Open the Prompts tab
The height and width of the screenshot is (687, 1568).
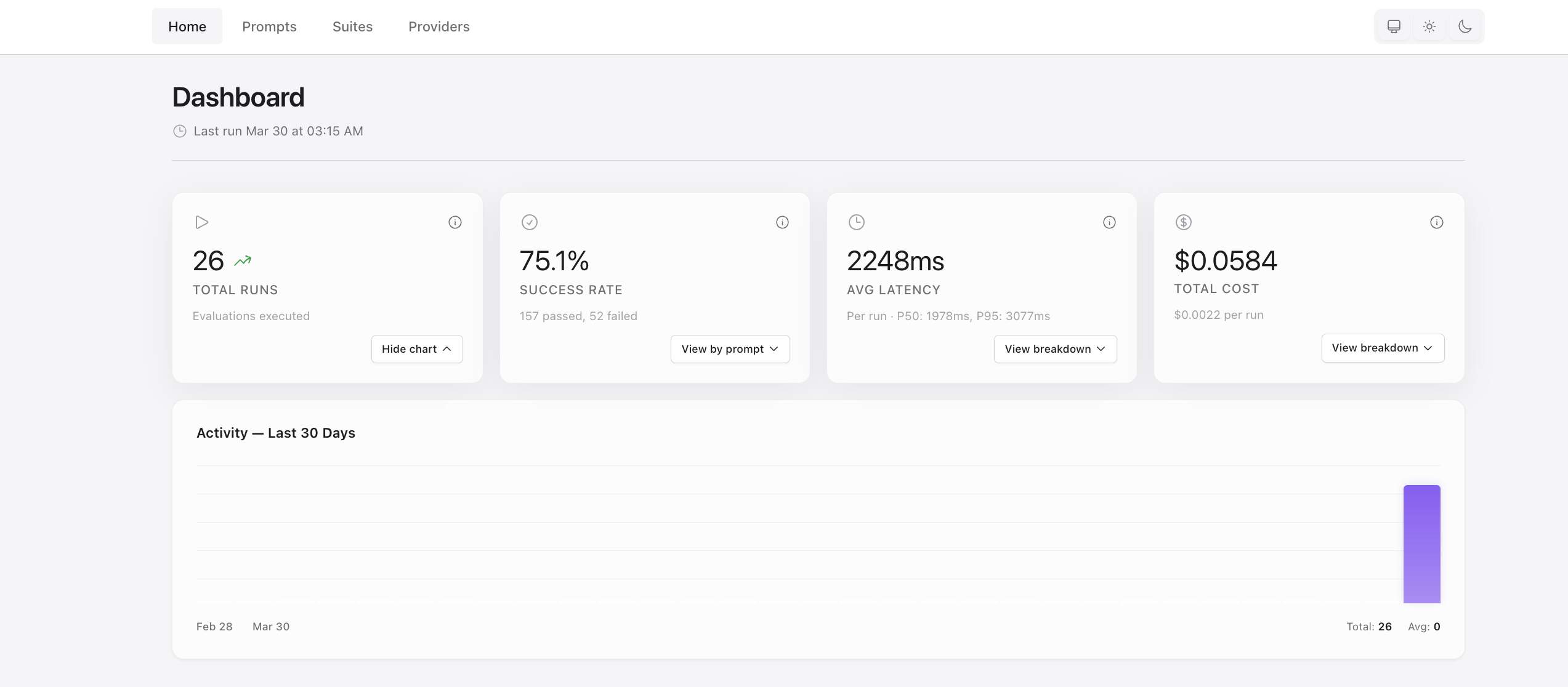click(269, 26)
